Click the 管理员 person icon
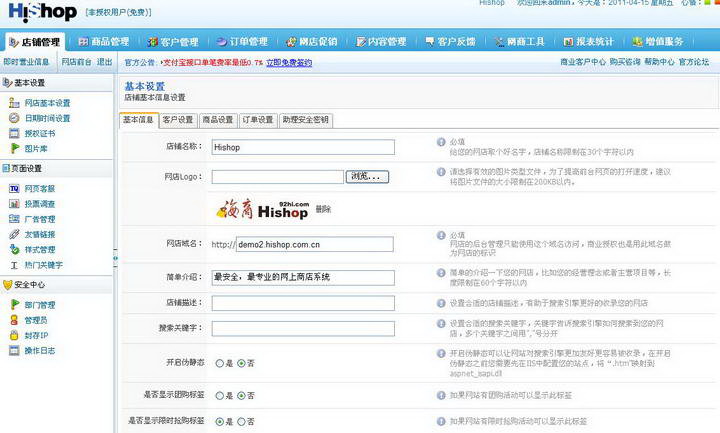Screen dimensions: 720x433 [14, 320]
